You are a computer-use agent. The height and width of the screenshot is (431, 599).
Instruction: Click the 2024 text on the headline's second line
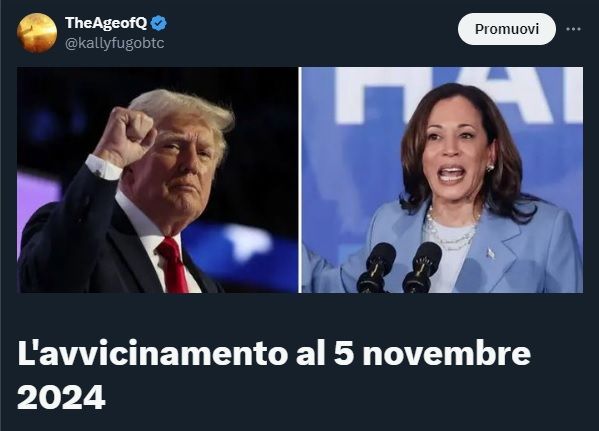tap(61, 397)
